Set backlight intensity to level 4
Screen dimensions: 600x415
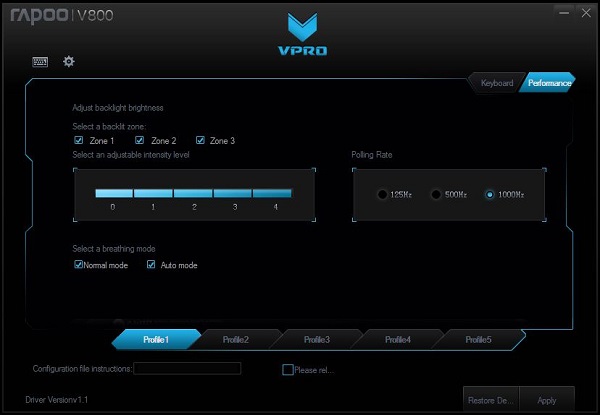coord(272,193)
